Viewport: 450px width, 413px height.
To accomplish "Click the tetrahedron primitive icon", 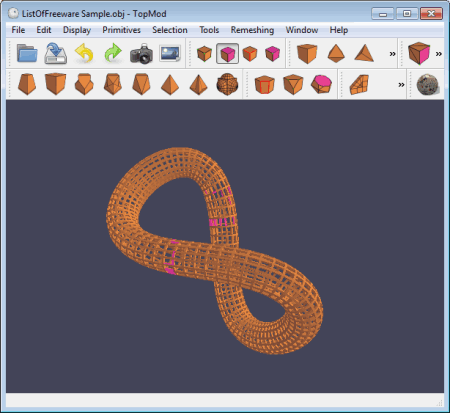I will coord(364,53).
